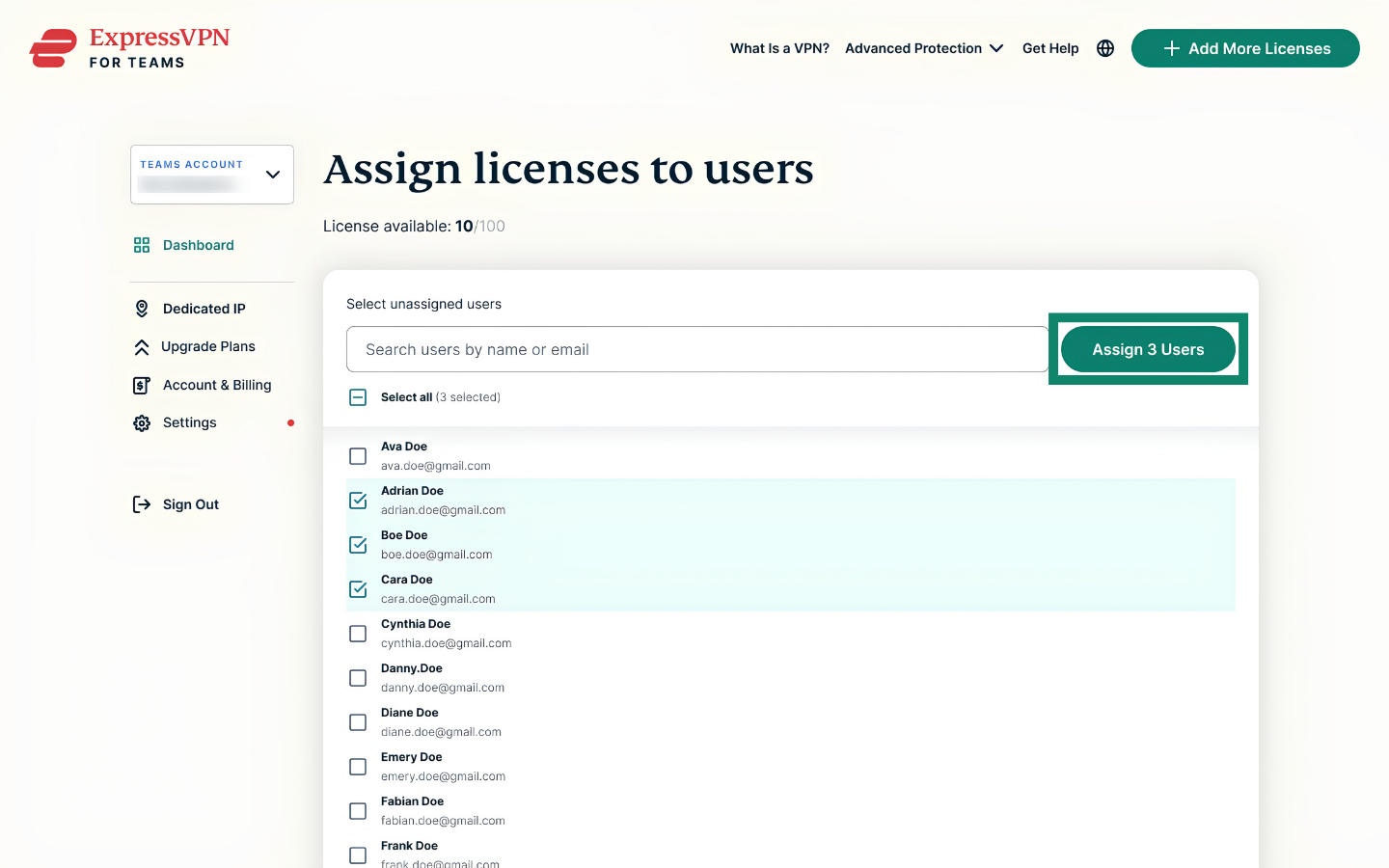Open Account & Billing in the sidebar
Image resolution: width=1389 pixels, height=868 pixels.
(217, 385)
